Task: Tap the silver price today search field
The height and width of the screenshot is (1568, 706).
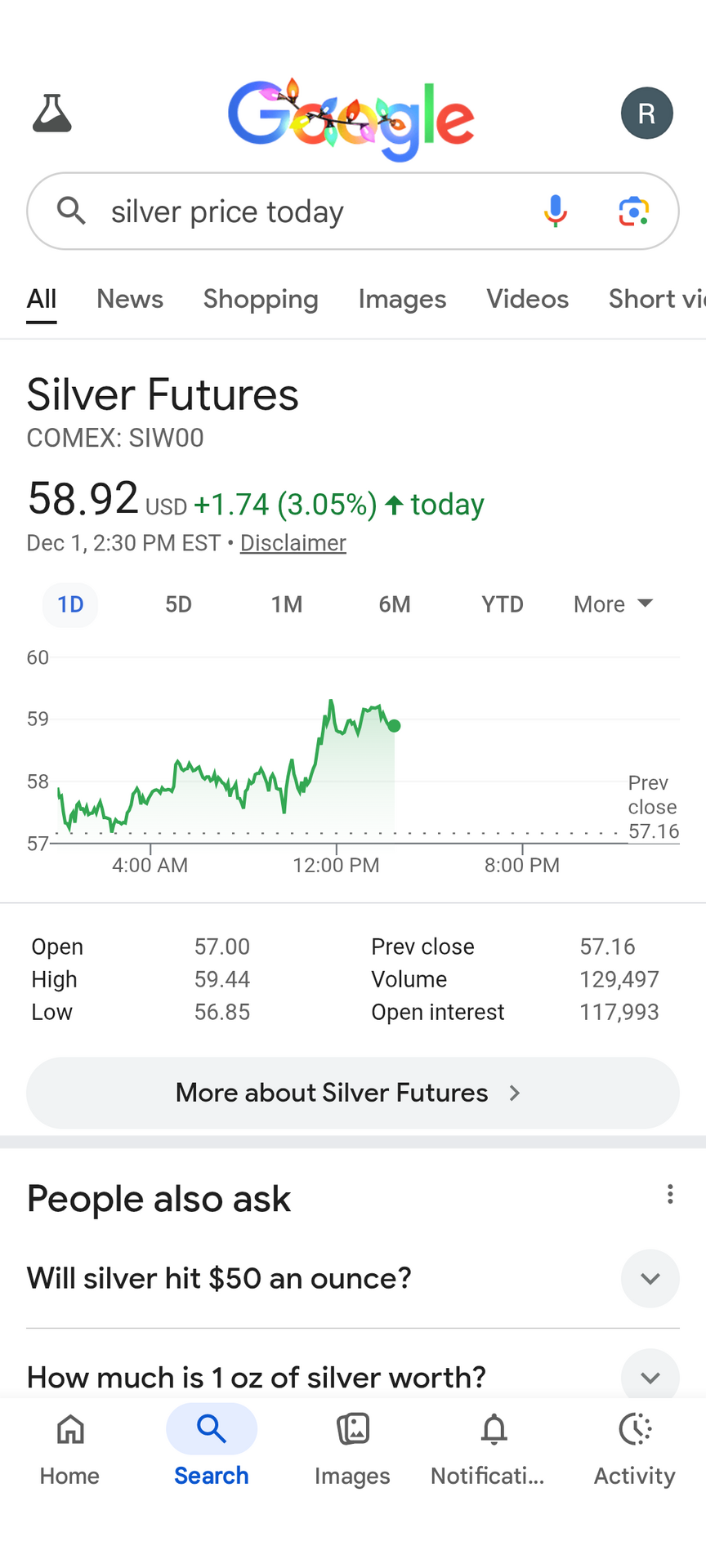Action: 311,212
